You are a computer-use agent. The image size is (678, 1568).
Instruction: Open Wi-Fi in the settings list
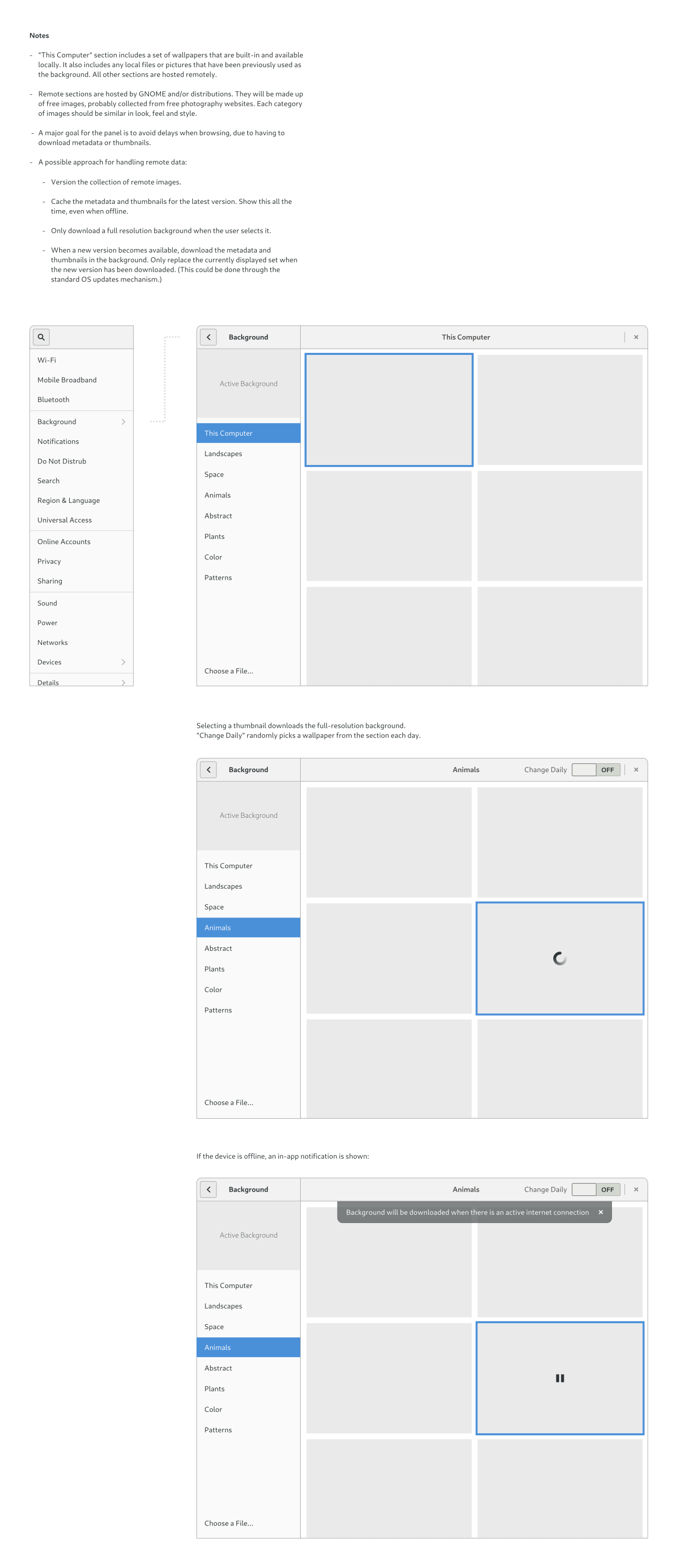[x=47, y=360]
